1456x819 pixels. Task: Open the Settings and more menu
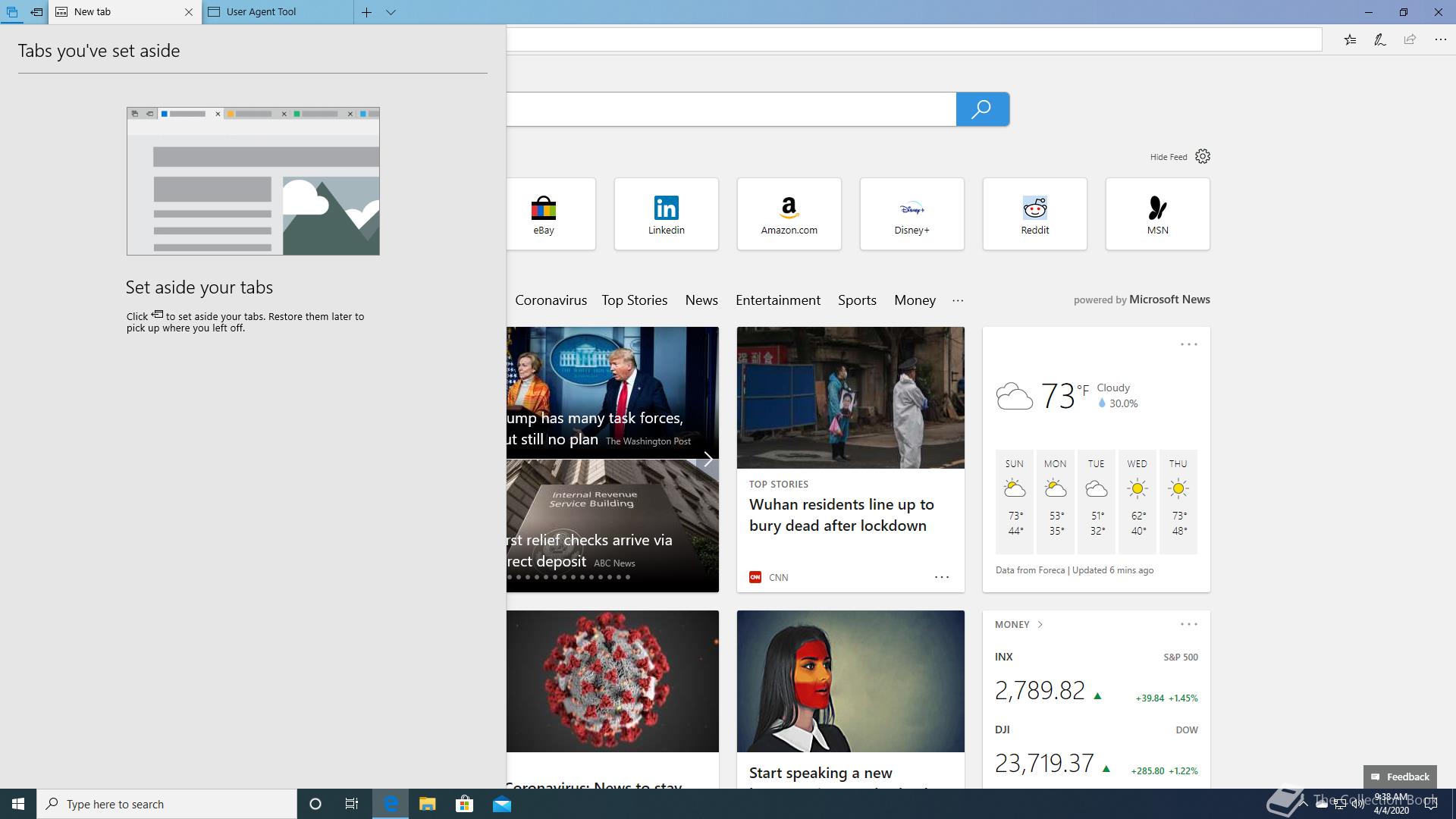pos(1440,39)
